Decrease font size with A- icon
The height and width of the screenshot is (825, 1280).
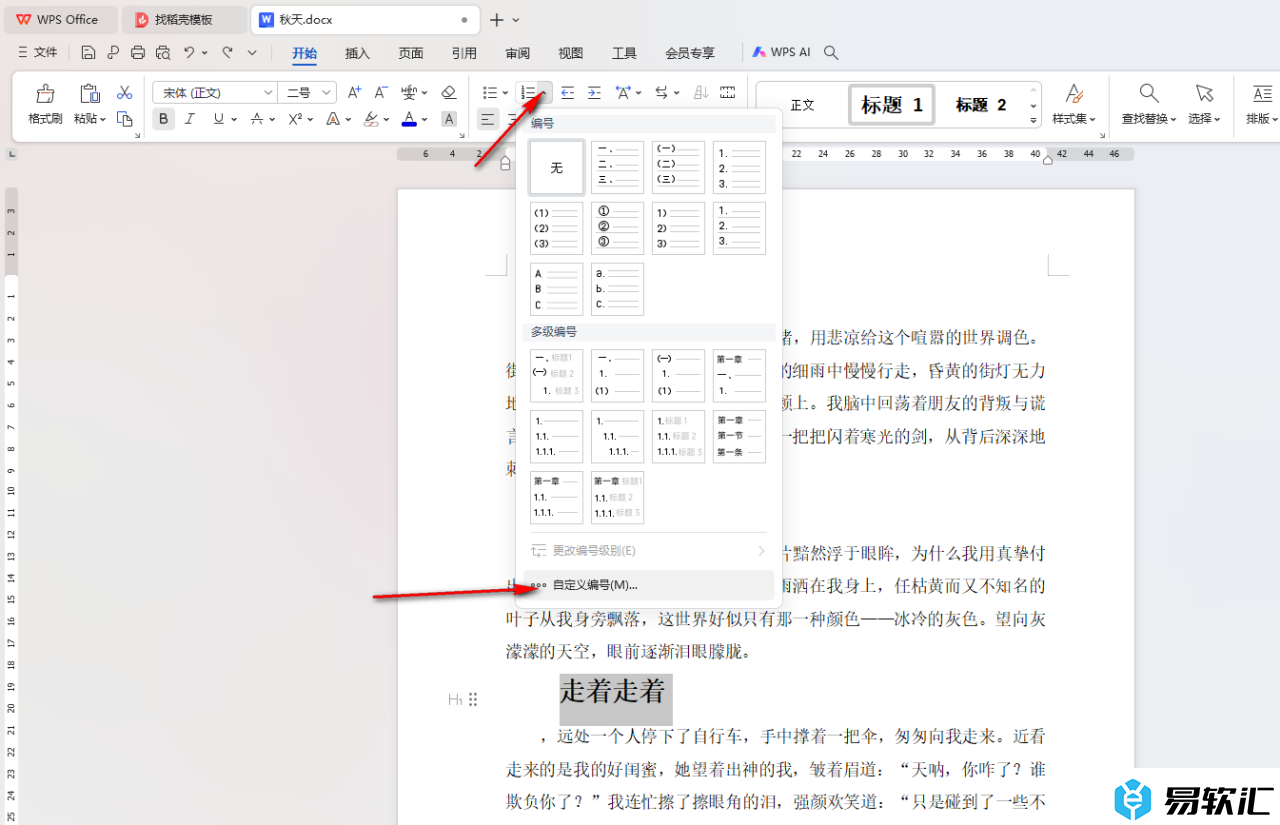point(380,92)
